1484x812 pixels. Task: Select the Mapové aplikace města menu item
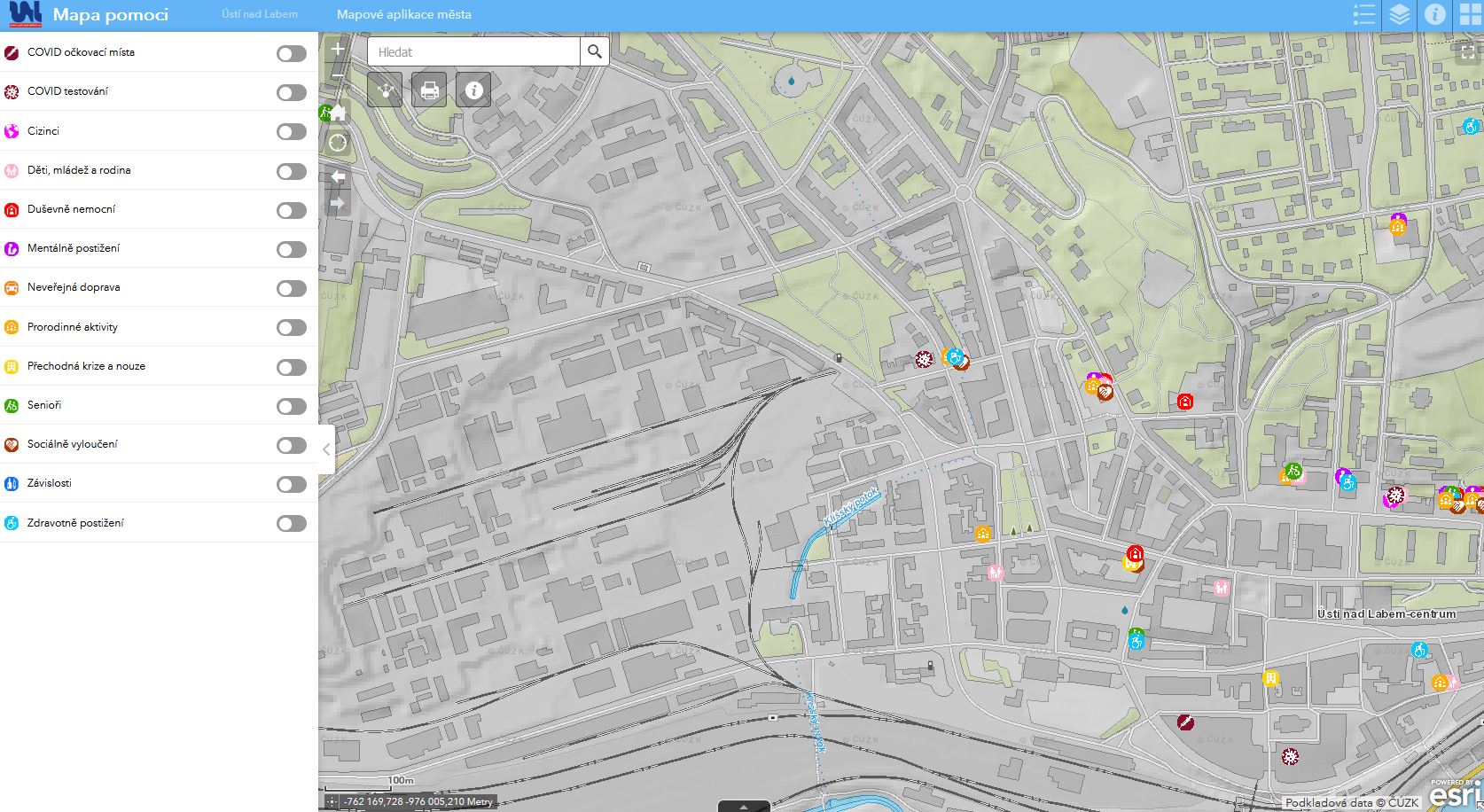[403, 14]
